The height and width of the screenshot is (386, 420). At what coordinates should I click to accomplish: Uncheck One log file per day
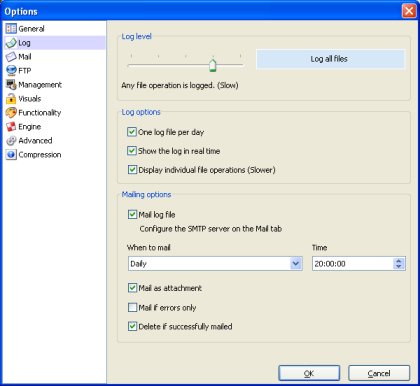(132, 132)
